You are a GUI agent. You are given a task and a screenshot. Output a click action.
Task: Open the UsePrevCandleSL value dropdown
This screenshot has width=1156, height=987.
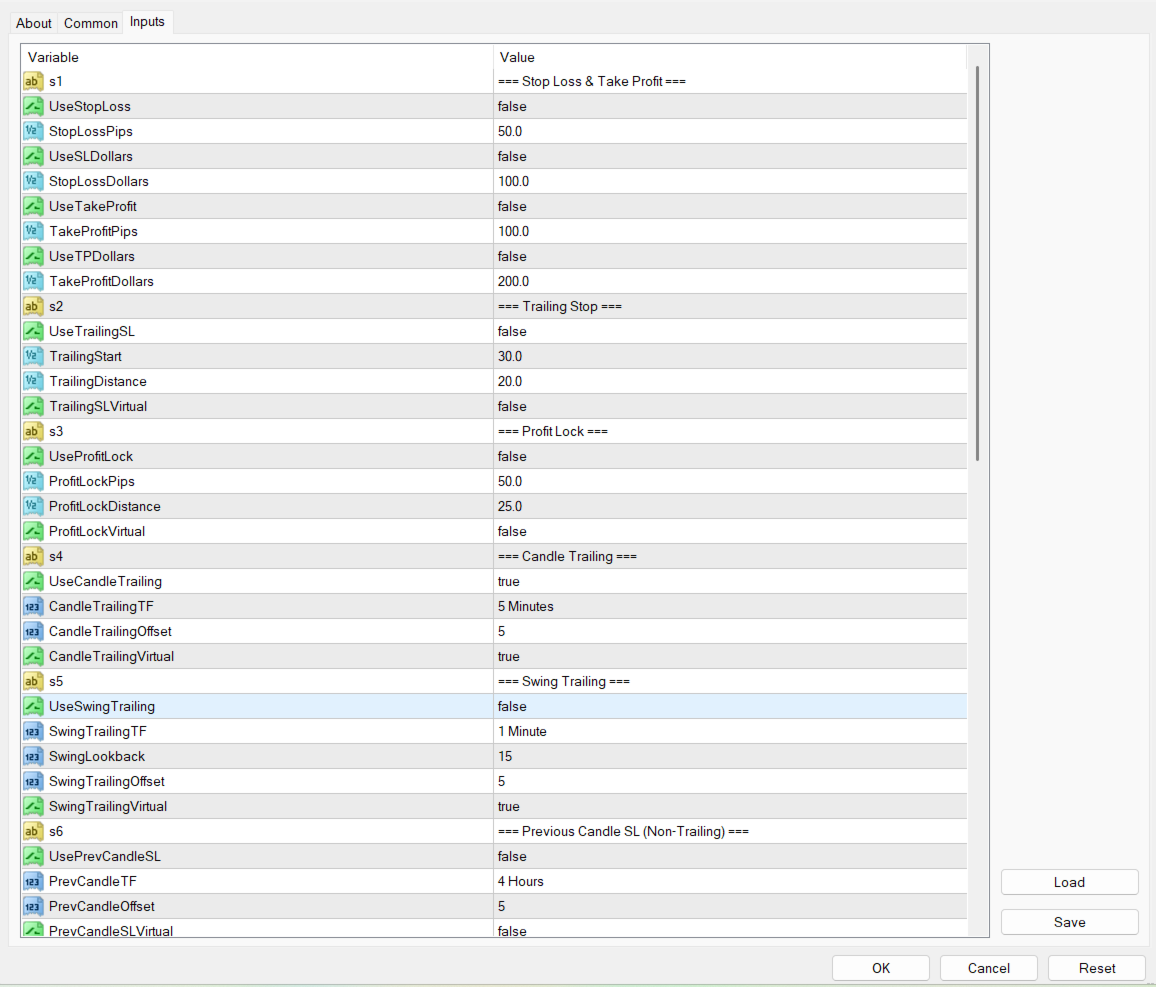(730, 857)
